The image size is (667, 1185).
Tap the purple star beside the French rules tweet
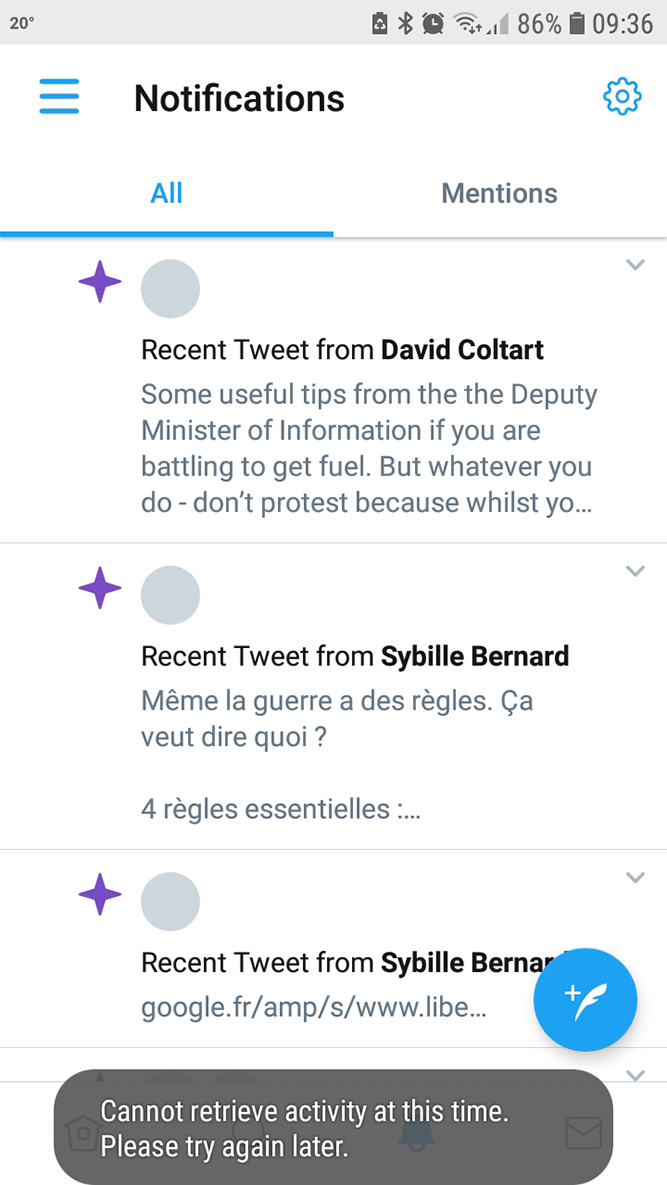click(x=100, y=588)
